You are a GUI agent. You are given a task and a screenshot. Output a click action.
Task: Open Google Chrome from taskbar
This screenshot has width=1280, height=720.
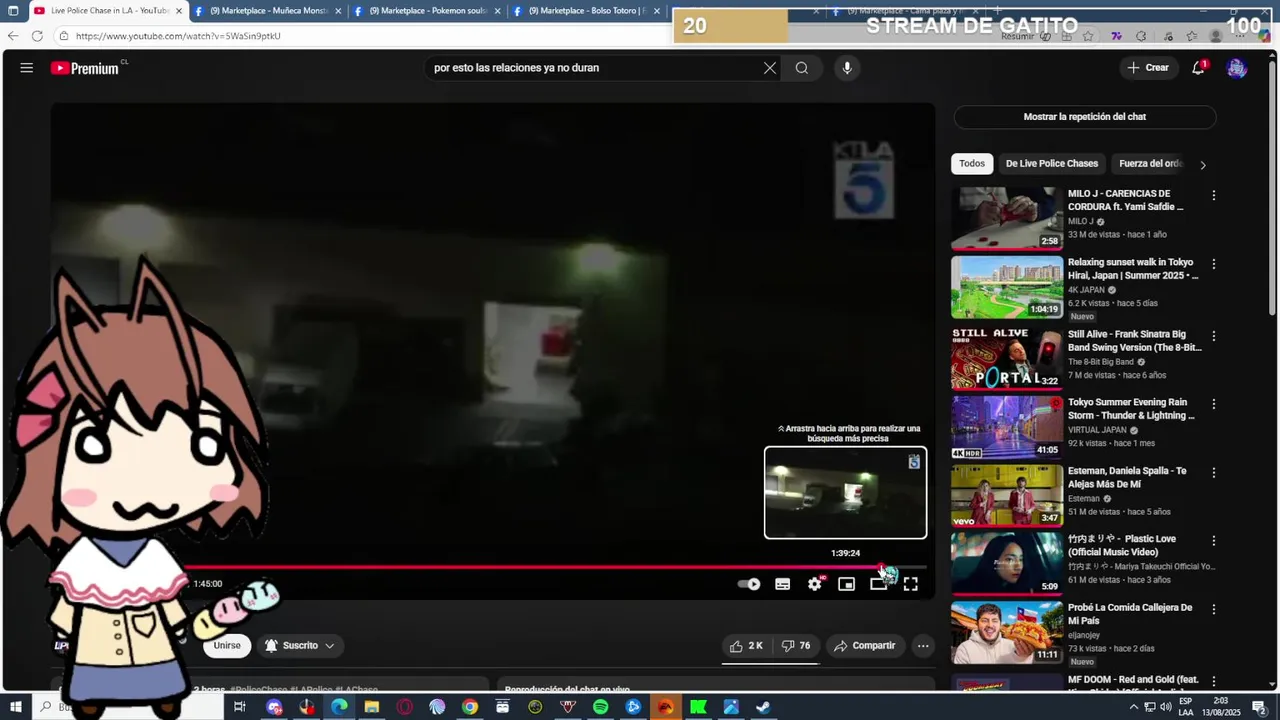[x=470, y=707]
